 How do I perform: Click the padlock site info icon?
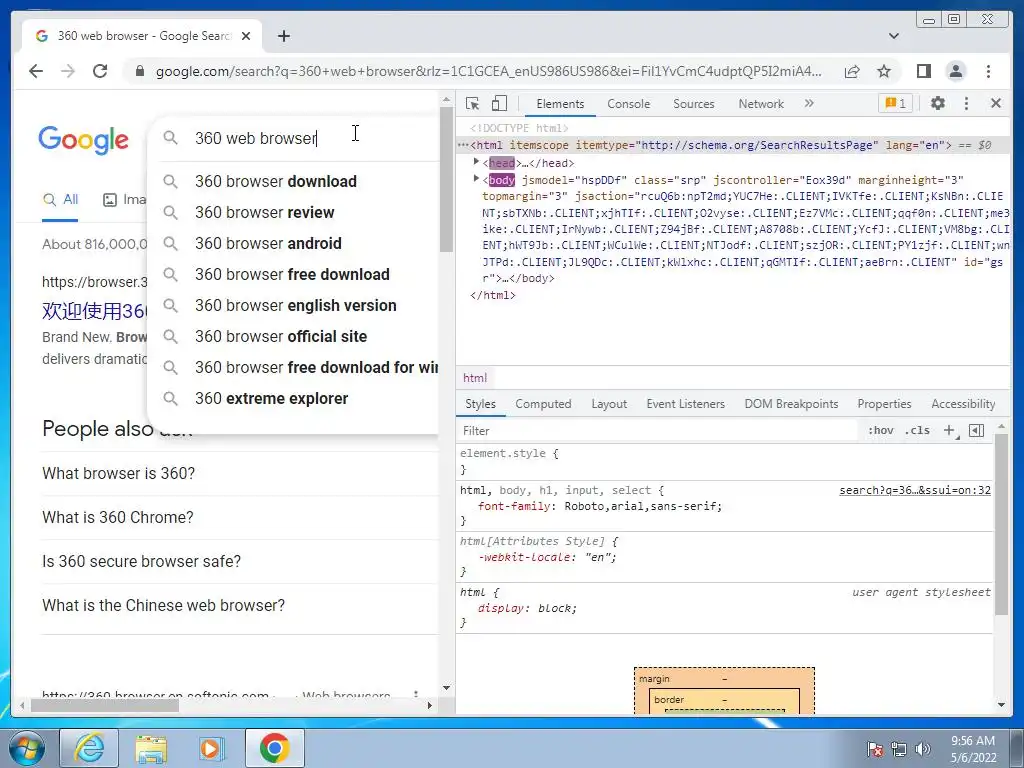click(139, 71)
